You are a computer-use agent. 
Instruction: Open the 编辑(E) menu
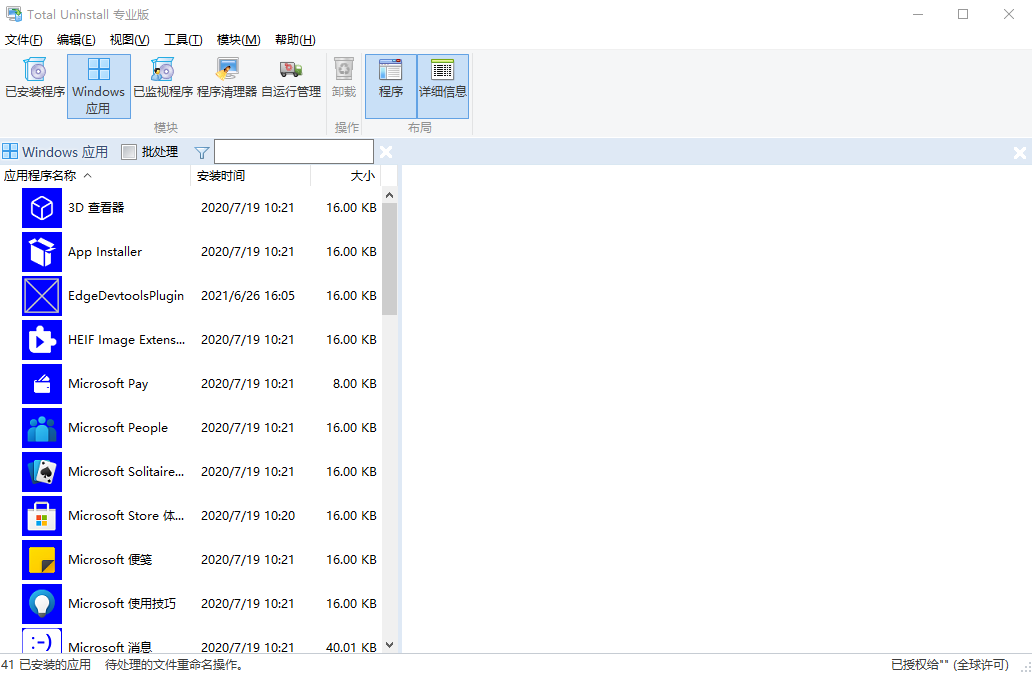click(x=76, y=39)
